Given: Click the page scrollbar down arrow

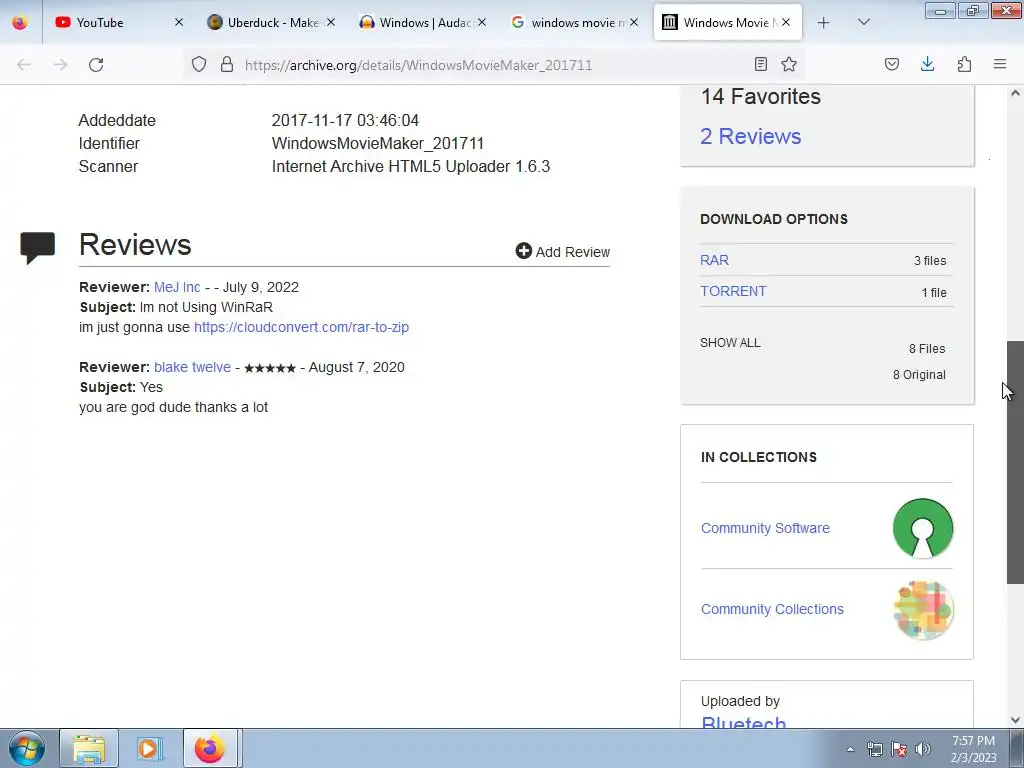Looking at the screenshot, I should (x=1015, y=720).
